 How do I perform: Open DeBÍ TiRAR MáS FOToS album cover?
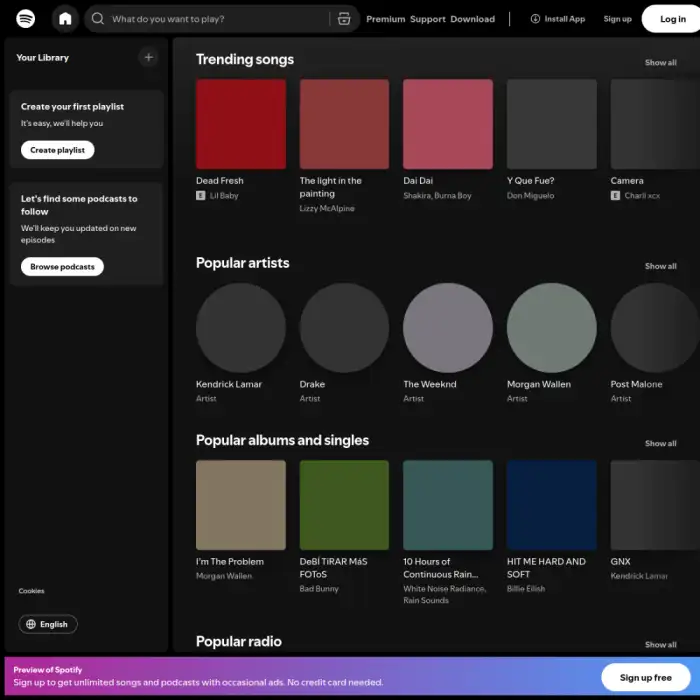pyautogui.click(x=344, y=505)
